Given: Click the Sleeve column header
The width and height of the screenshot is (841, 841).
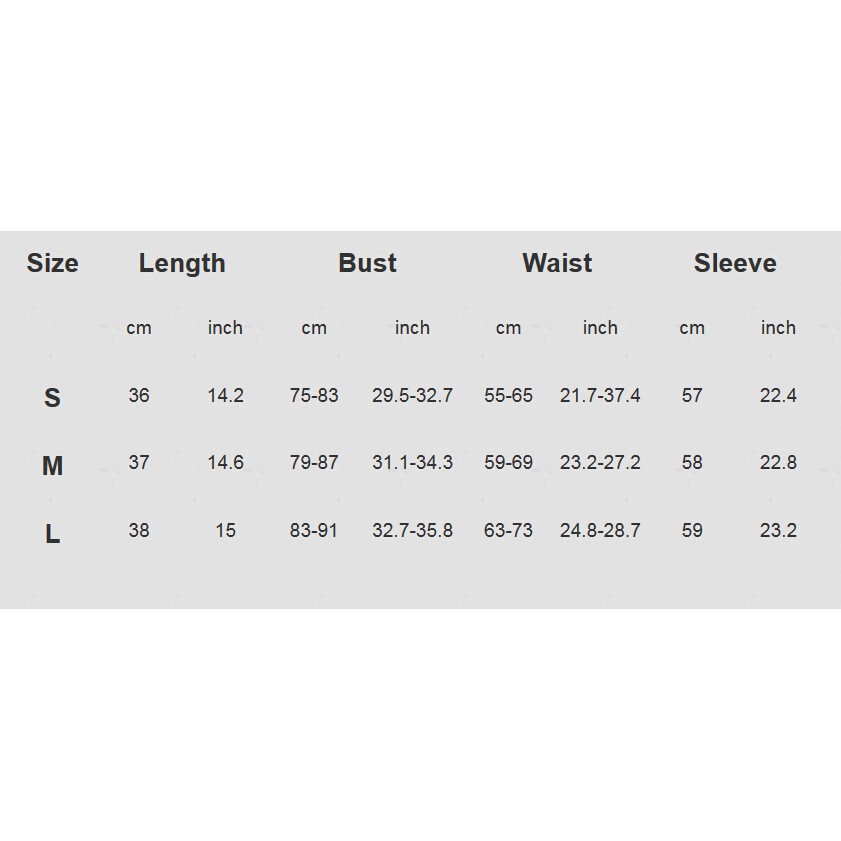Looking at the screenshot, I should (735, 264).
